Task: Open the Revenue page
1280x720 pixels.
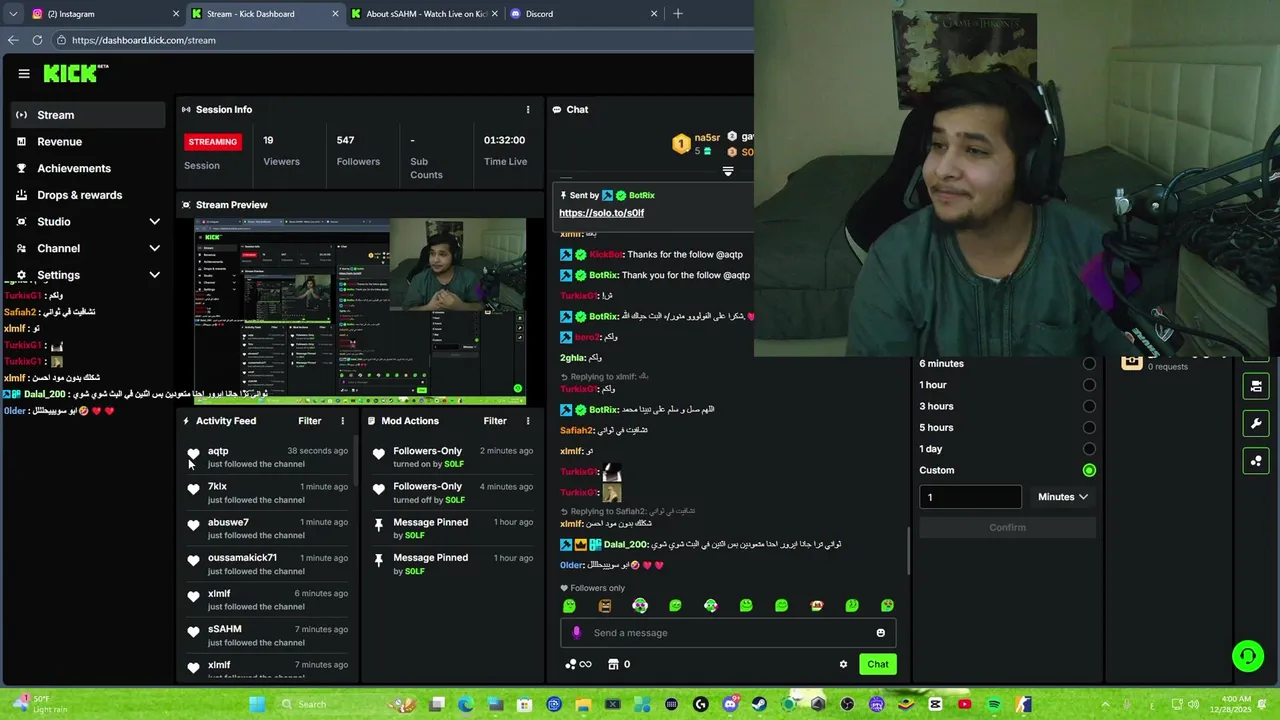Action: 89,142
